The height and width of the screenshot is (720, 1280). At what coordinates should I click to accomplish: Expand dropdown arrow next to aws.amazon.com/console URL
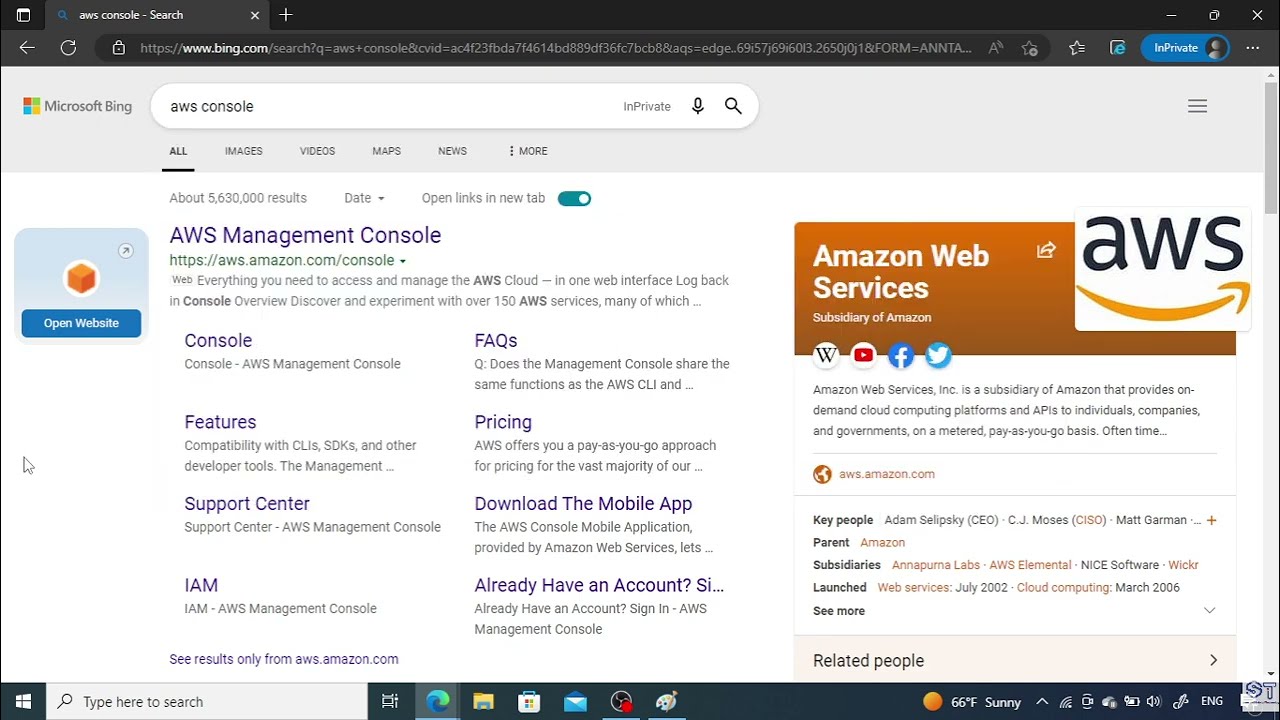[x=403, y=261]
